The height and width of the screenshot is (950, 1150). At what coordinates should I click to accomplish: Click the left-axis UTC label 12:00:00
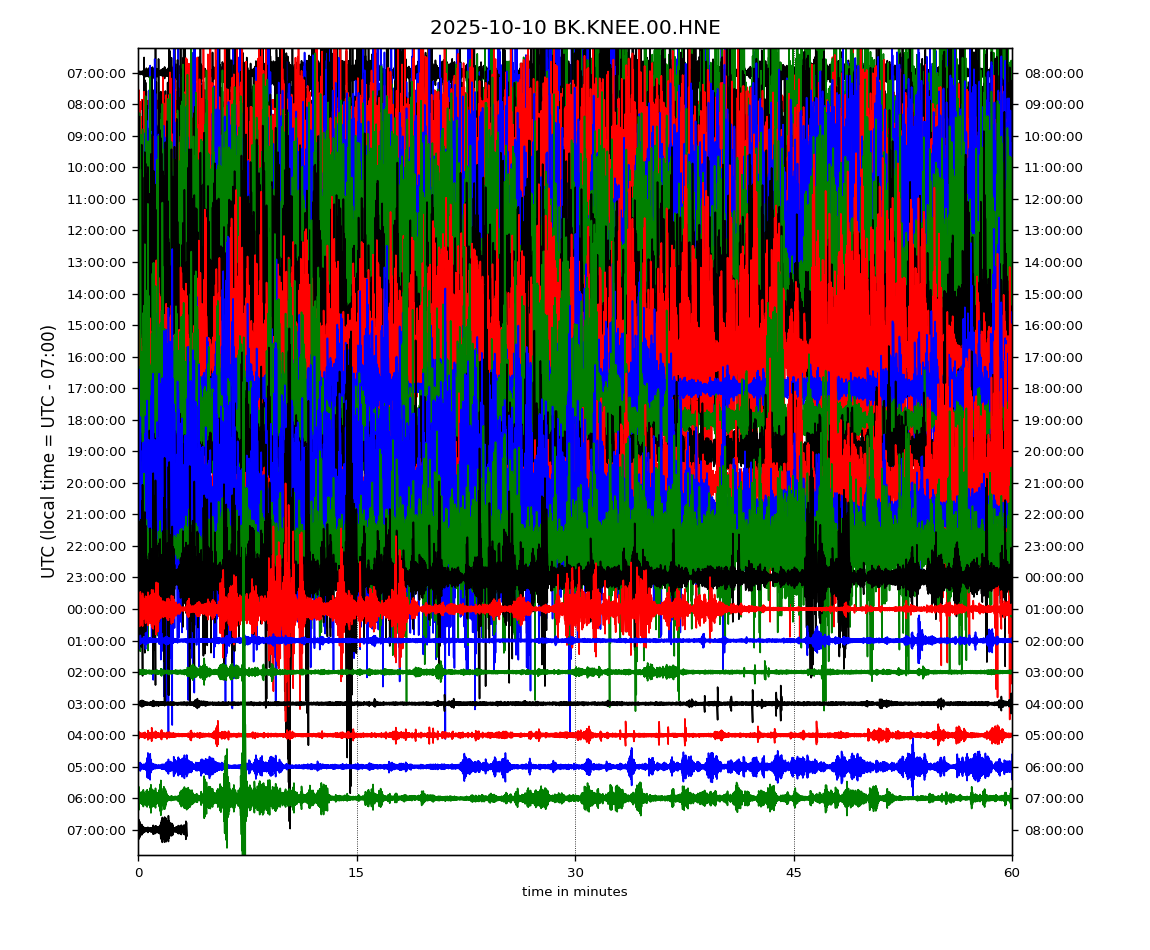pos(97,230)
